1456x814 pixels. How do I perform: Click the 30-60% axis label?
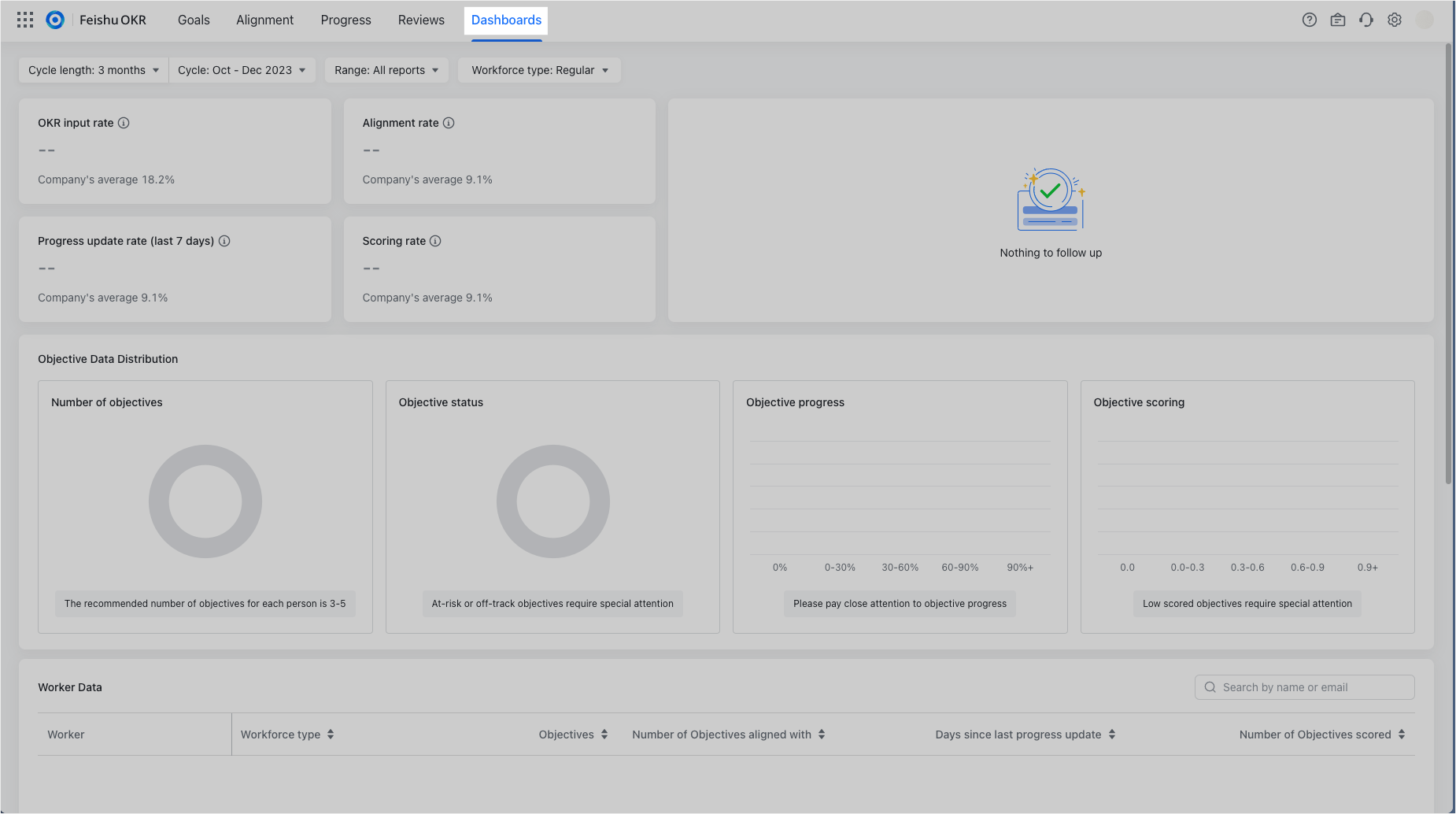[x=900, y=568]
